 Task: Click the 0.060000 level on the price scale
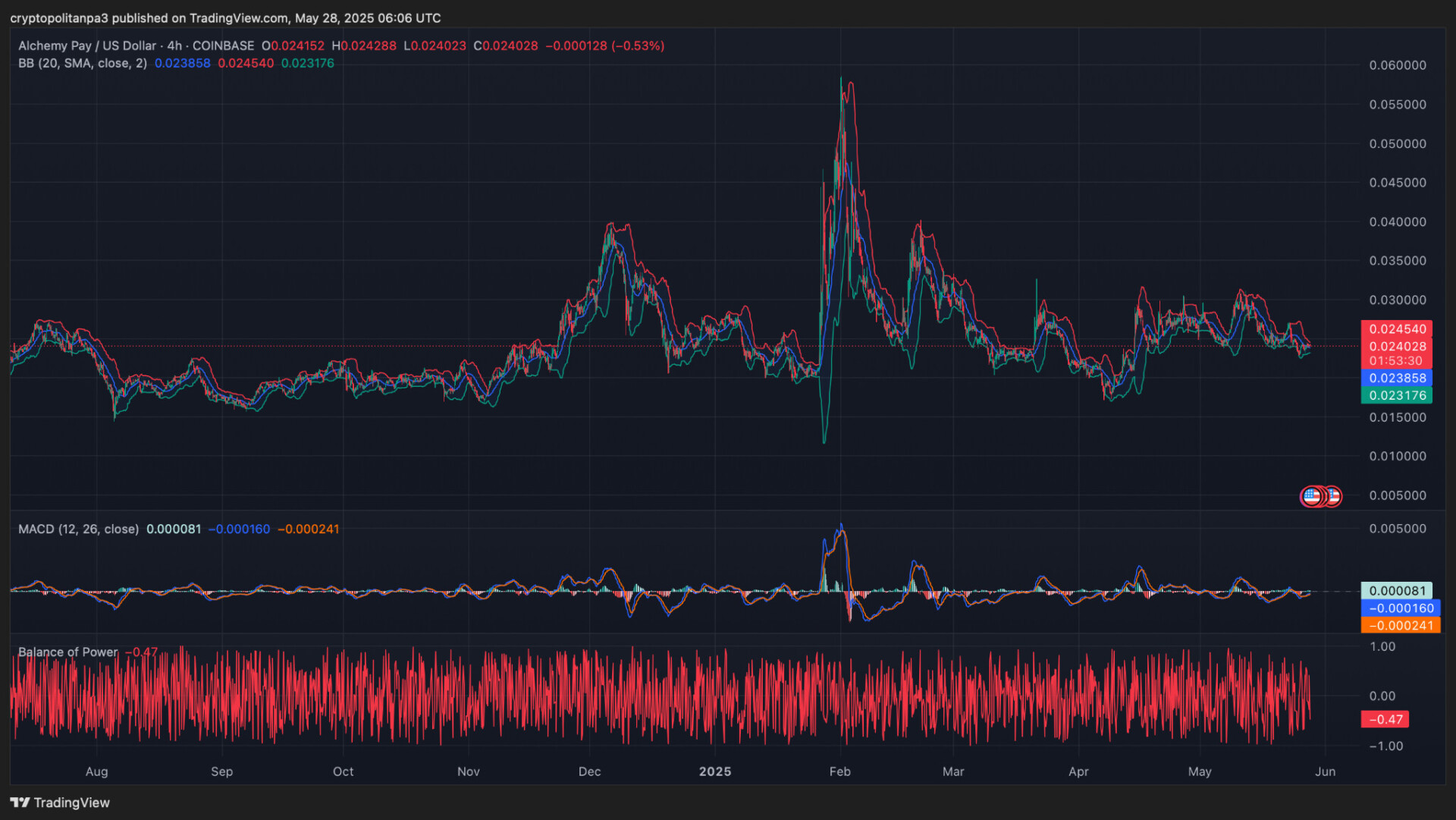pos(1397,65)
